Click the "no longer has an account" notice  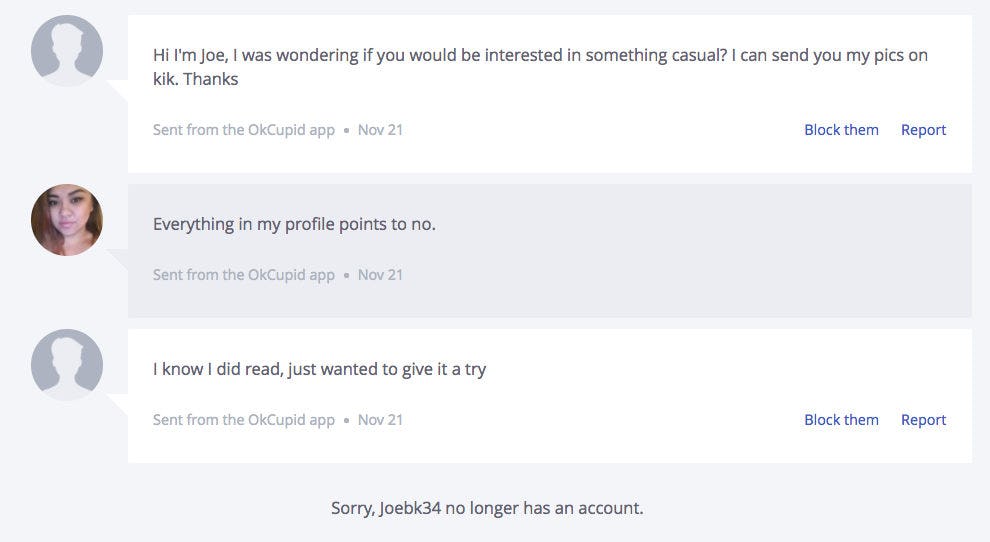pos(487,508)
